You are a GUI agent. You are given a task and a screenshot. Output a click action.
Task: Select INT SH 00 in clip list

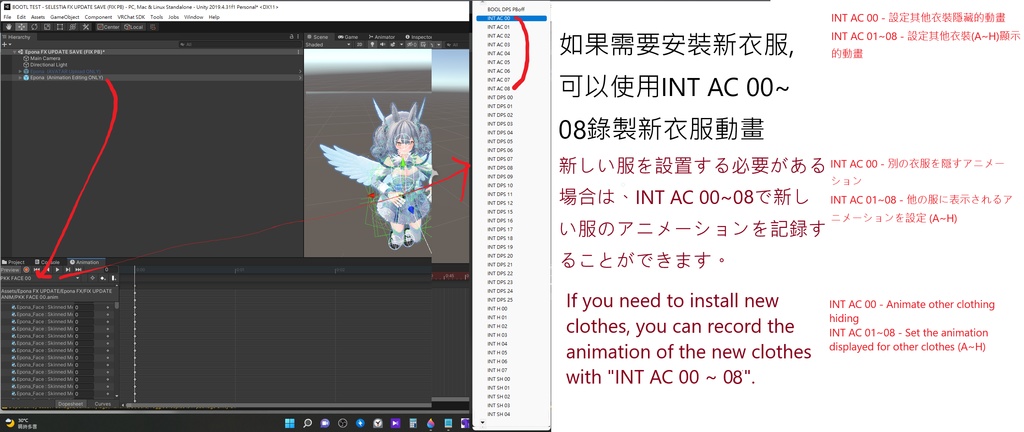tap(499, 378)
